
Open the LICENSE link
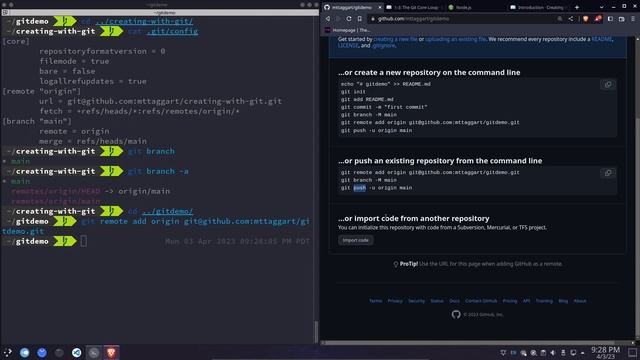point(348,46)
